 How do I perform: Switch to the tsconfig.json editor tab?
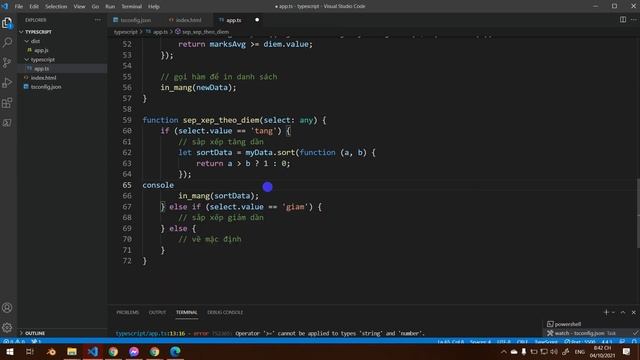135,20
